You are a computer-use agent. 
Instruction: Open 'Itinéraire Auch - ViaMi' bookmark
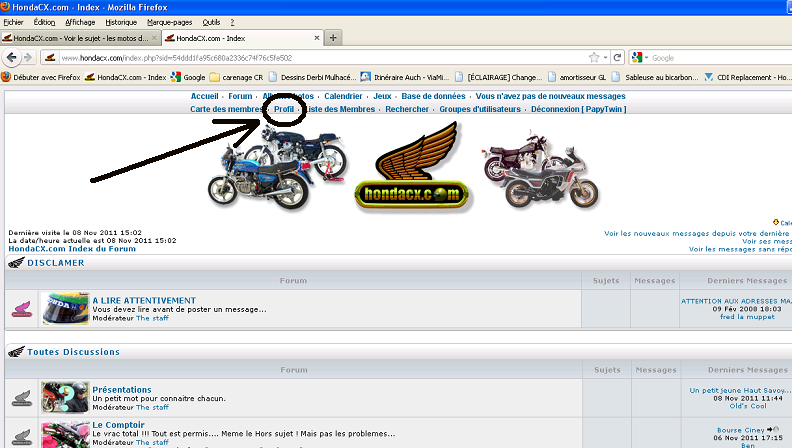(x=405, y=77)
